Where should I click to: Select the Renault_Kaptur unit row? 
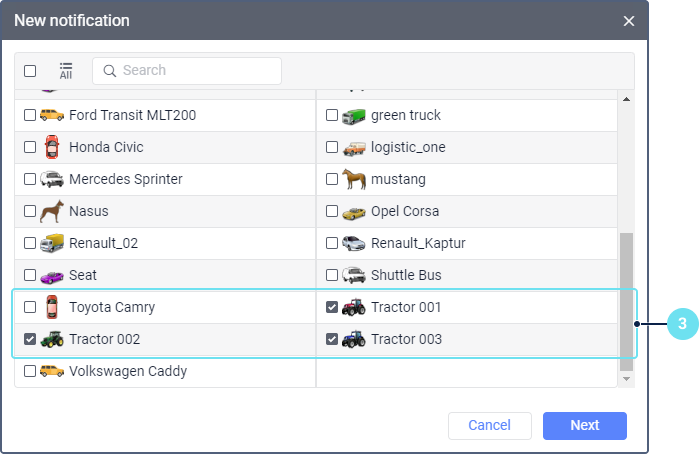(418, 243)
